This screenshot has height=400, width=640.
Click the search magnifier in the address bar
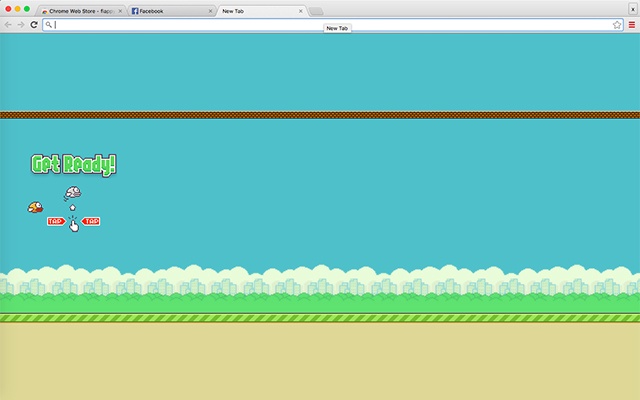click(x=49, y=25)
